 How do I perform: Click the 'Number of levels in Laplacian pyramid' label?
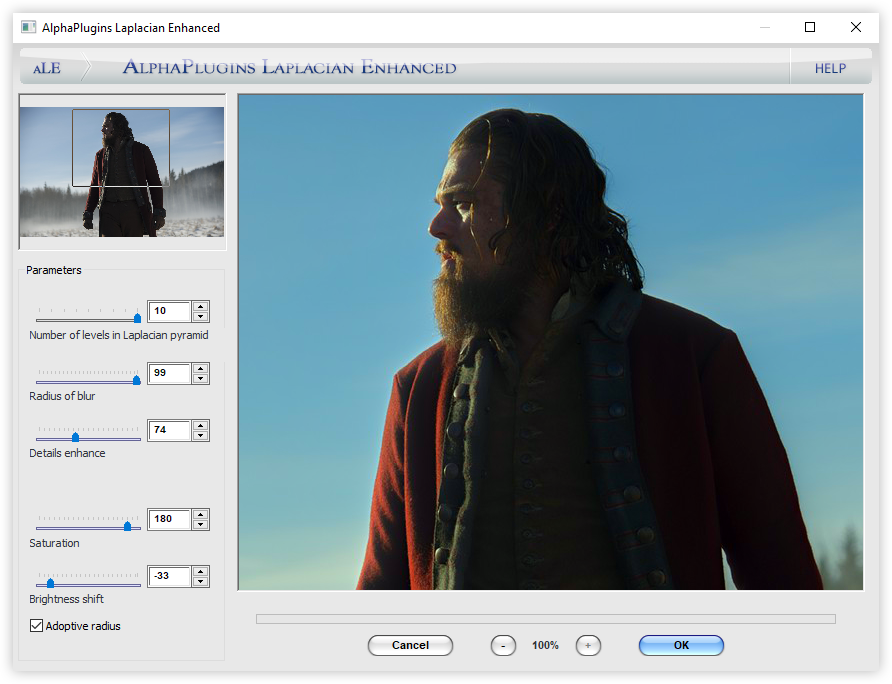coord(119,335)
